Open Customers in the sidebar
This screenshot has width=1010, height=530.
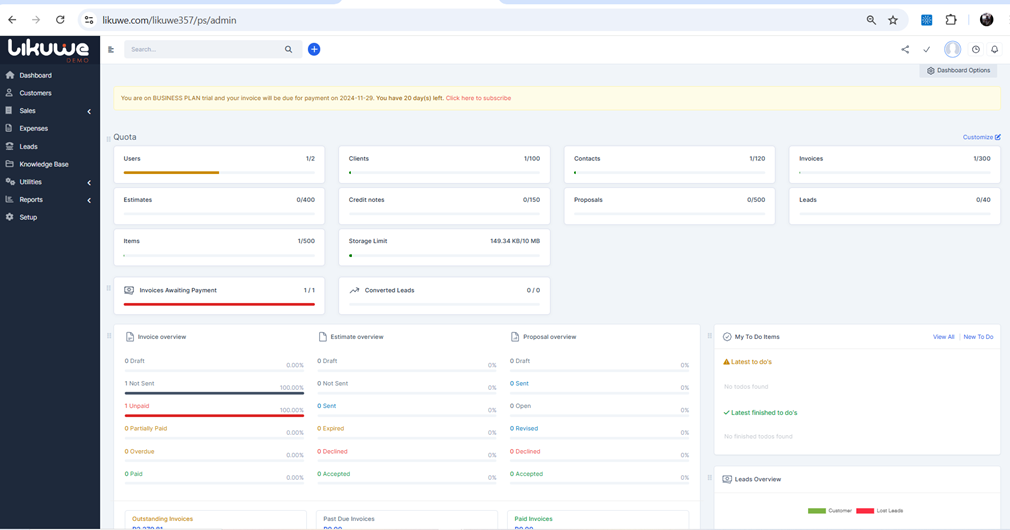pyautogui.click(x=35, y=93)
